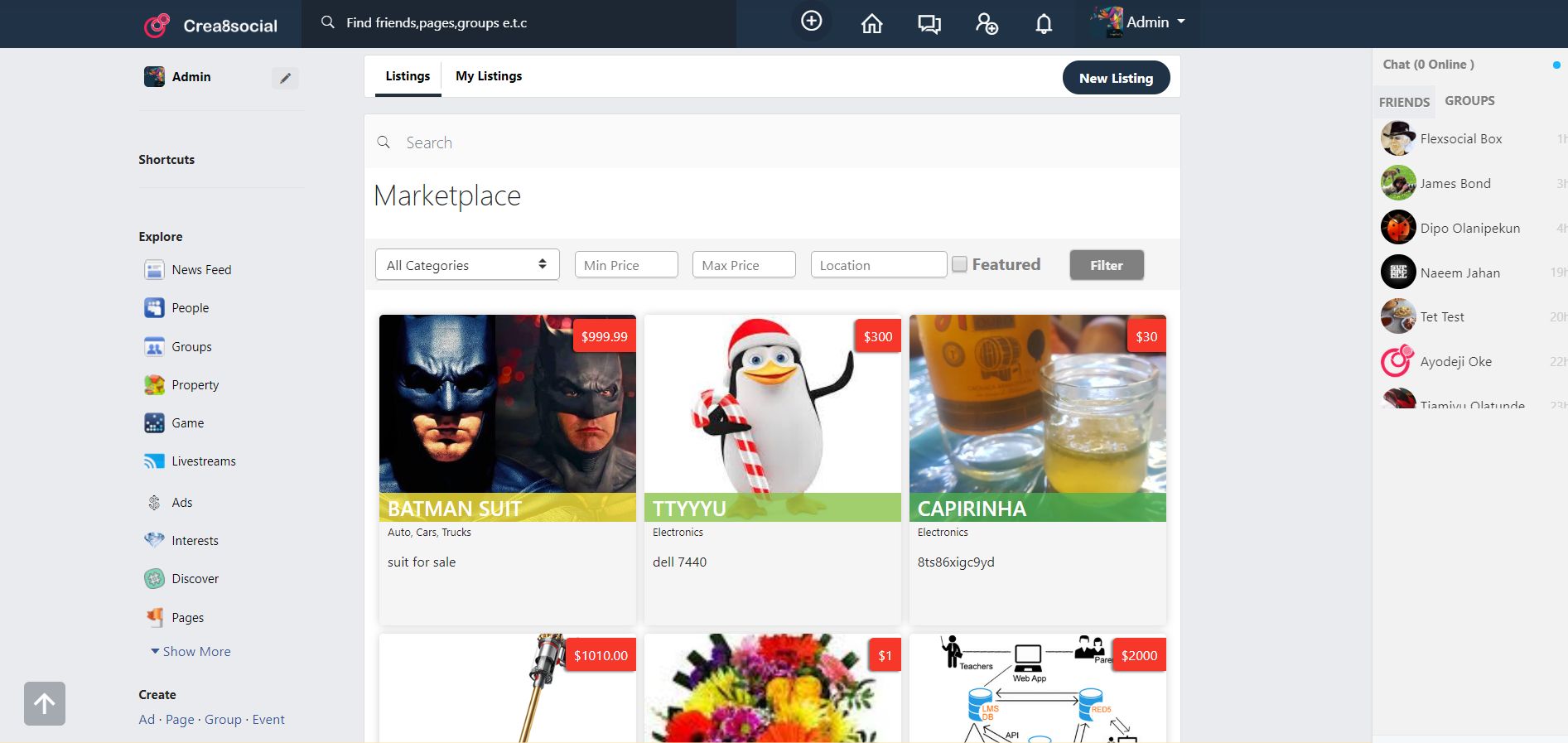Click the Shortcuts heading
The height and width of the screenshot is (743, 1568).
point(166,160)
